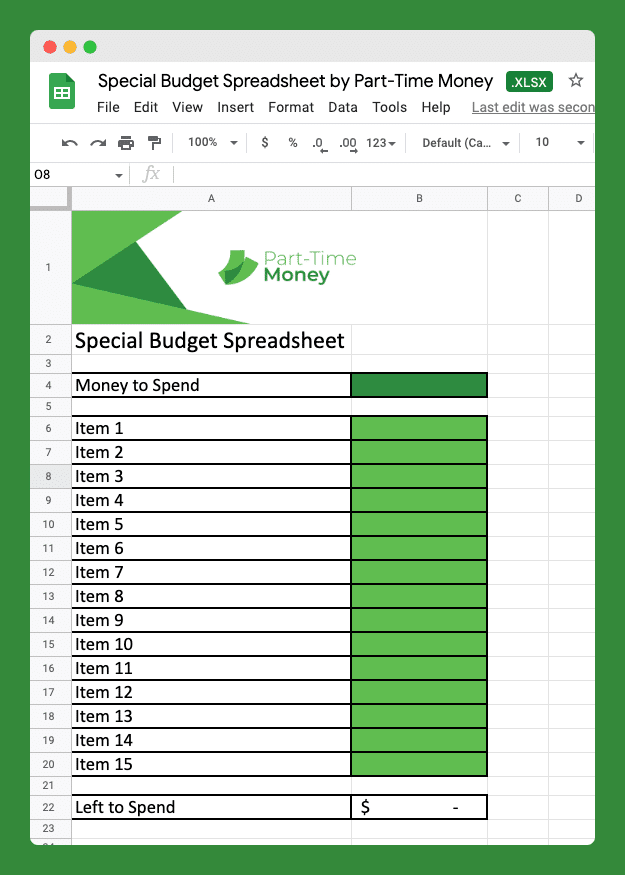
Task: Click the formula bar input
Action: tap(385, 175)
